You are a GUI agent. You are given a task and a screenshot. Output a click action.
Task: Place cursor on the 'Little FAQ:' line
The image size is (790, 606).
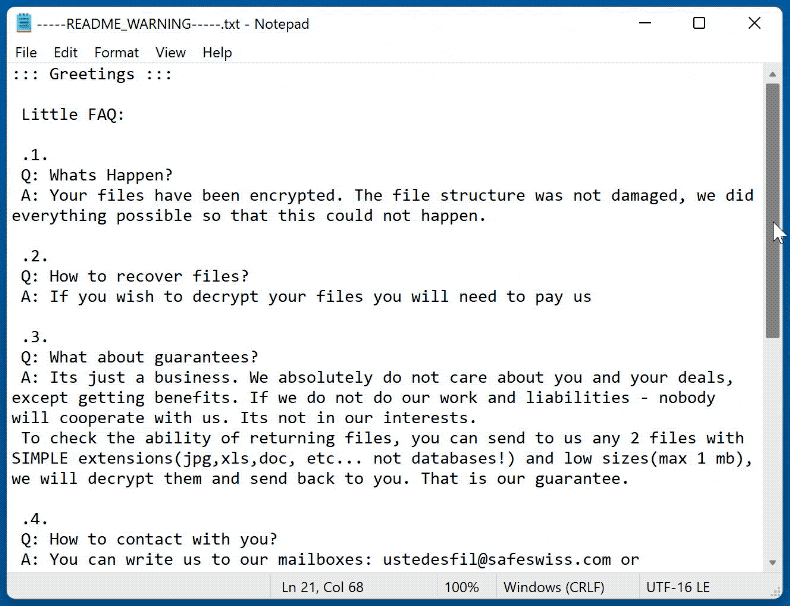pos(73,115)
